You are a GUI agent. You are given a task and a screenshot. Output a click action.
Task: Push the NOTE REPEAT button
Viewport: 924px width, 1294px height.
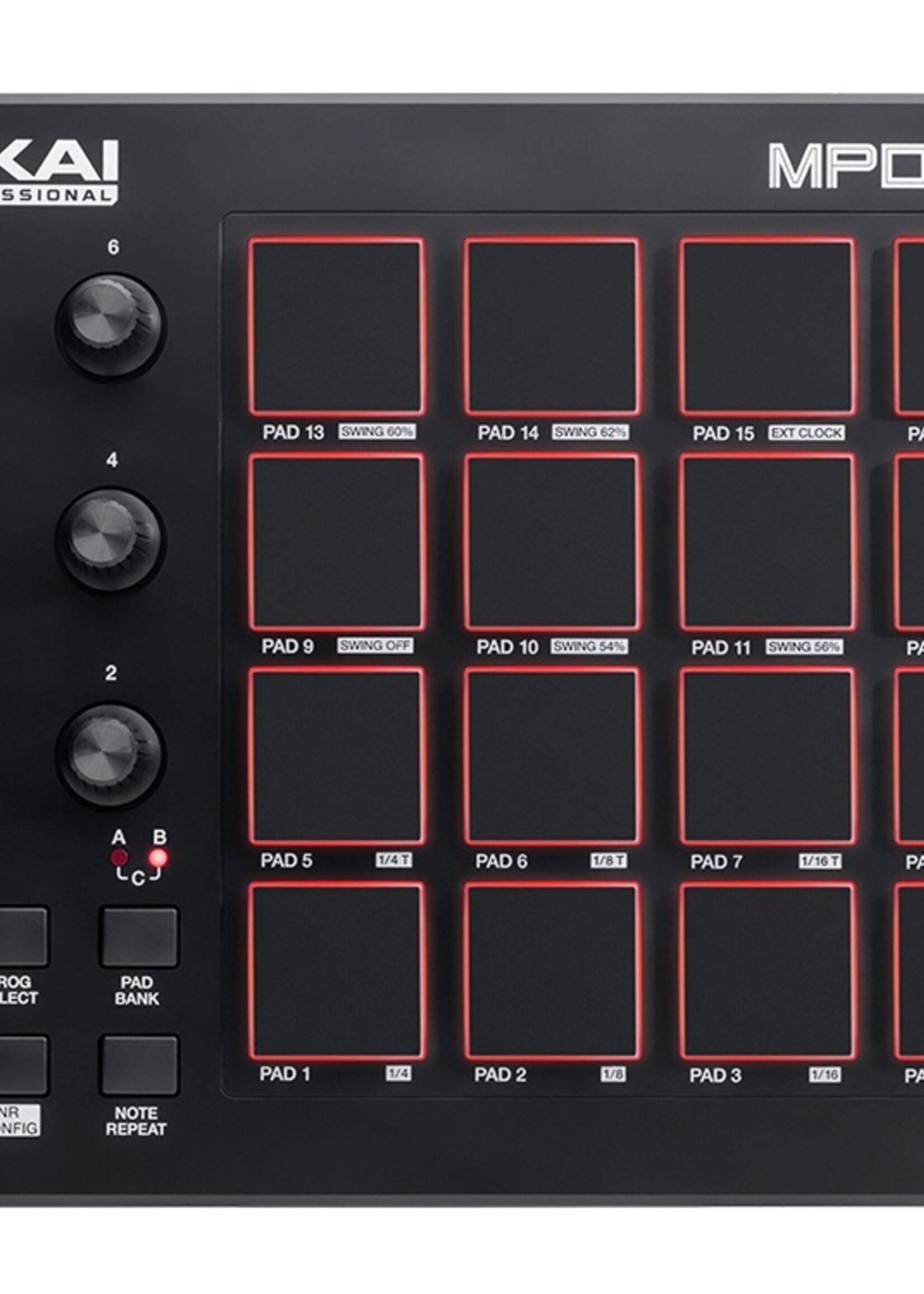[139, 1065]
